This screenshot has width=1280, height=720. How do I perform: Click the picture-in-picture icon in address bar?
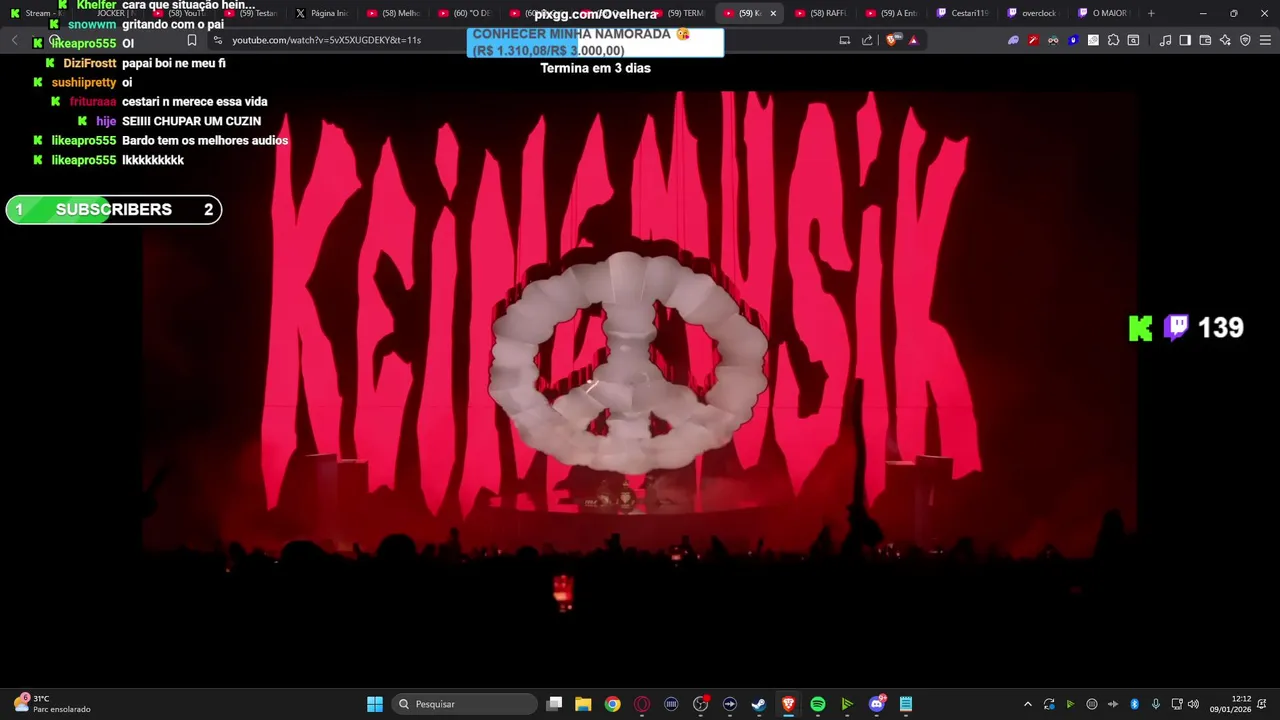[x=845, y=40]
